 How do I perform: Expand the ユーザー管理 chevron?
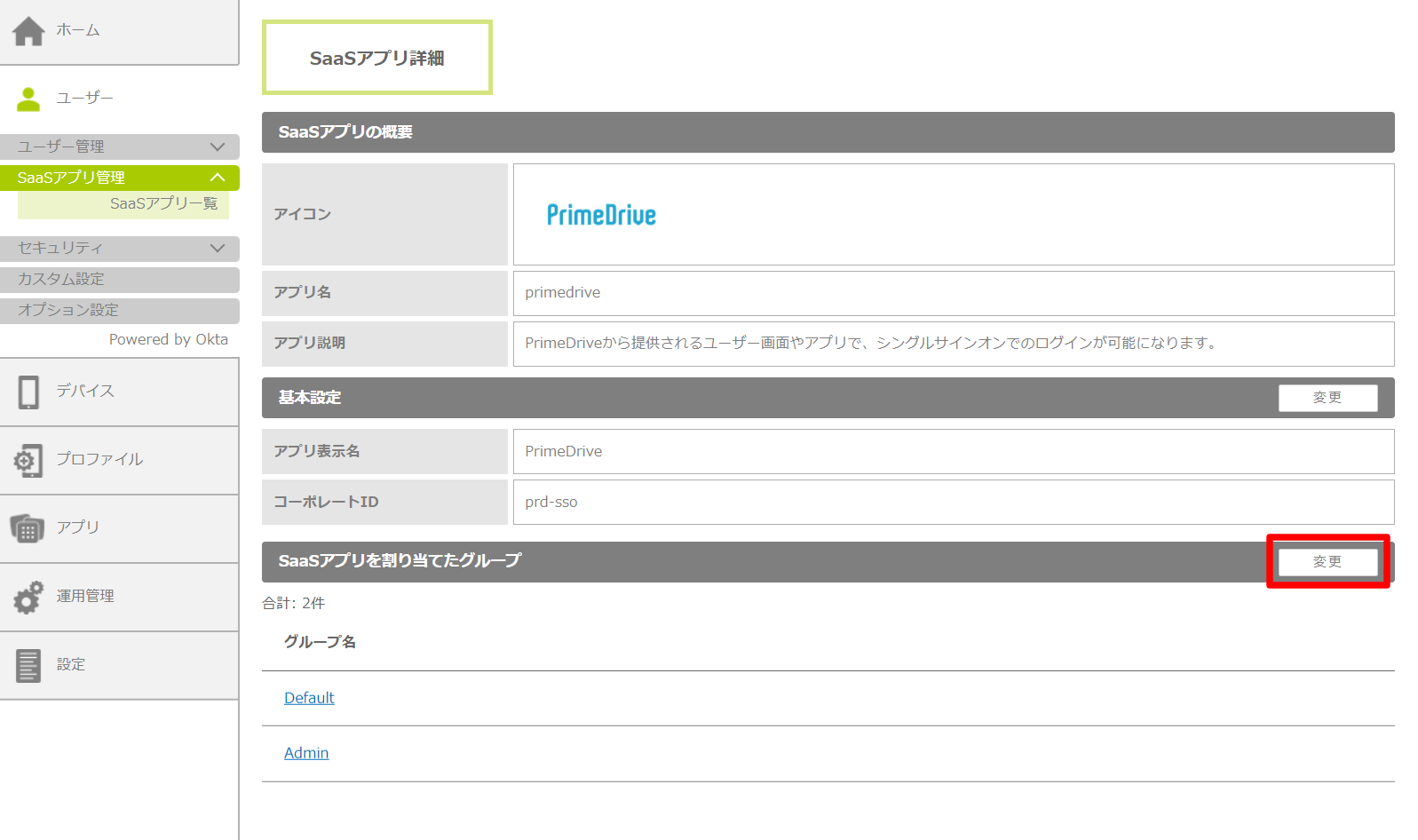click(218, 147)
